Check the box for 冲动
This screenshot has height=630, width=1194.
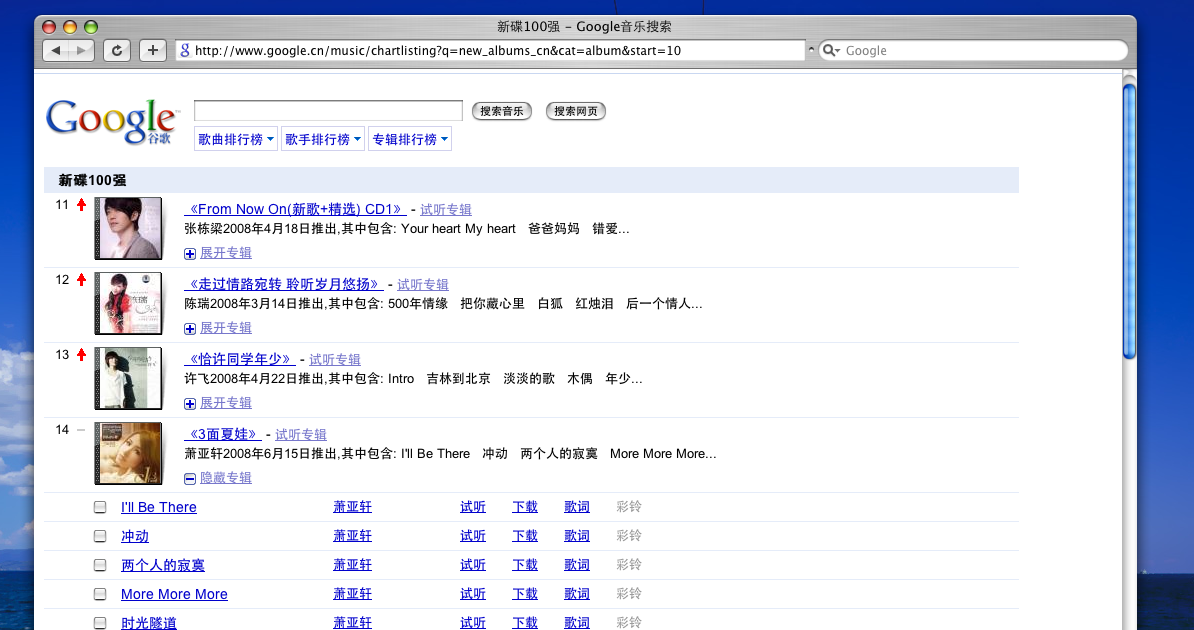[100, 536]
